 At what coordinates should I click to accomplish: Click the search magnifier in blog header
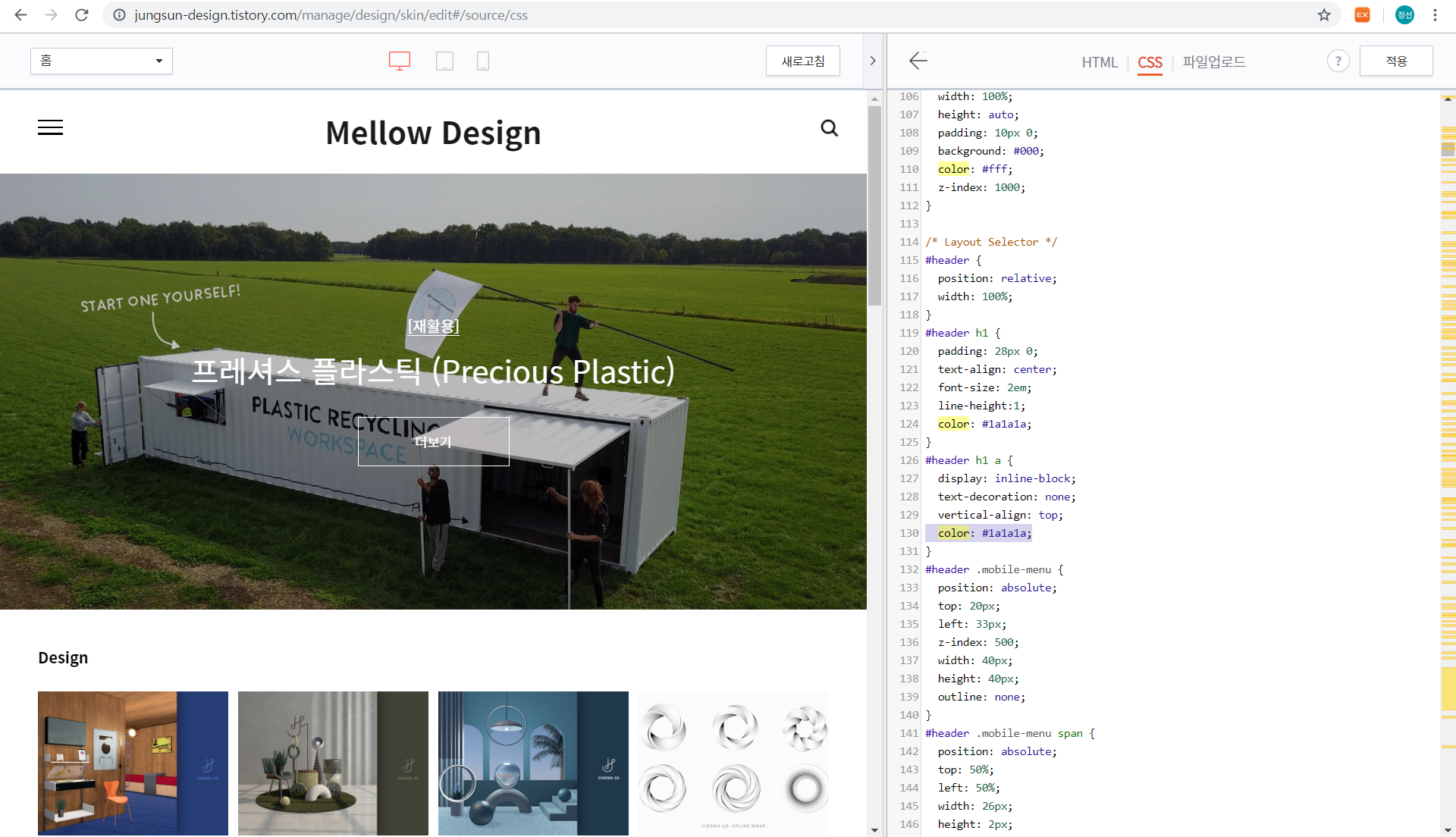829,128
